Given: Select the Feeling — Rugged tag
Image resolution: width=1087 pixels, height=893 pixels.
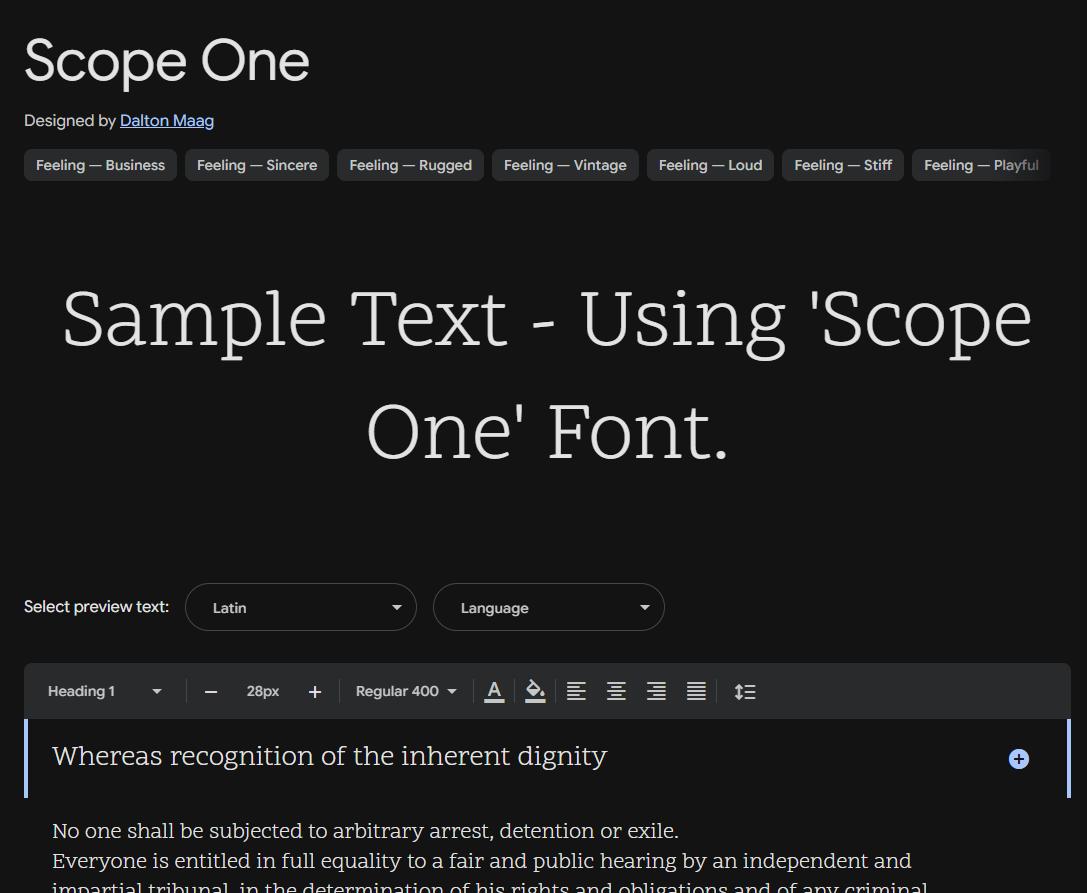Looking at the screenshot, I should tap(410, 165).
